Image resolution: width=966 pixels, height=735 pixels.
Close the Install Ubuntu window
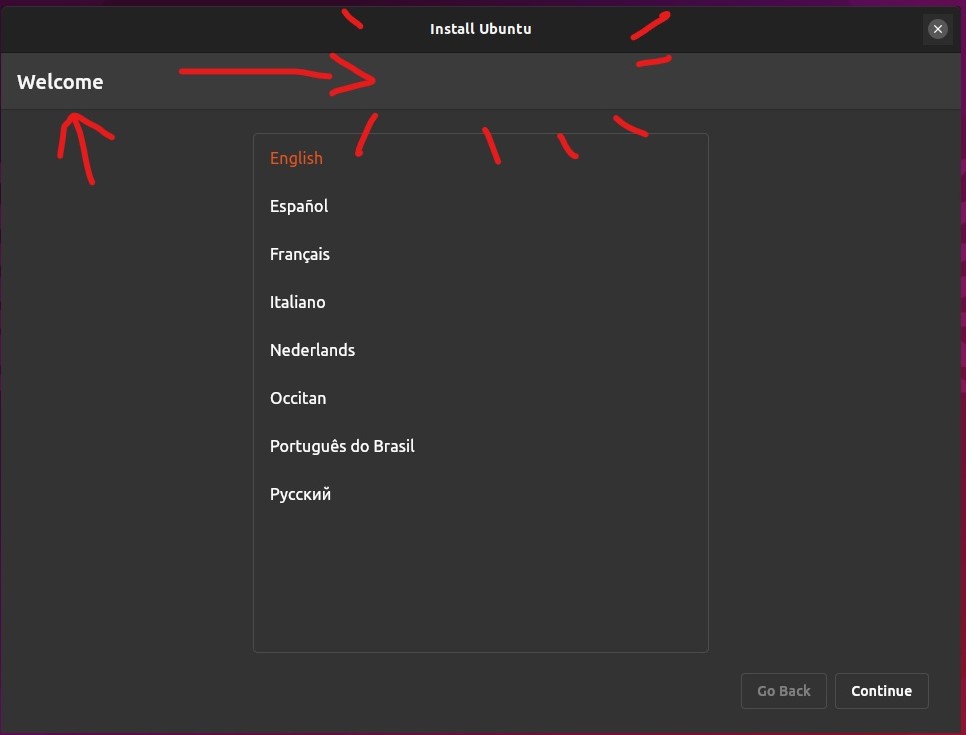coord(937,29)
